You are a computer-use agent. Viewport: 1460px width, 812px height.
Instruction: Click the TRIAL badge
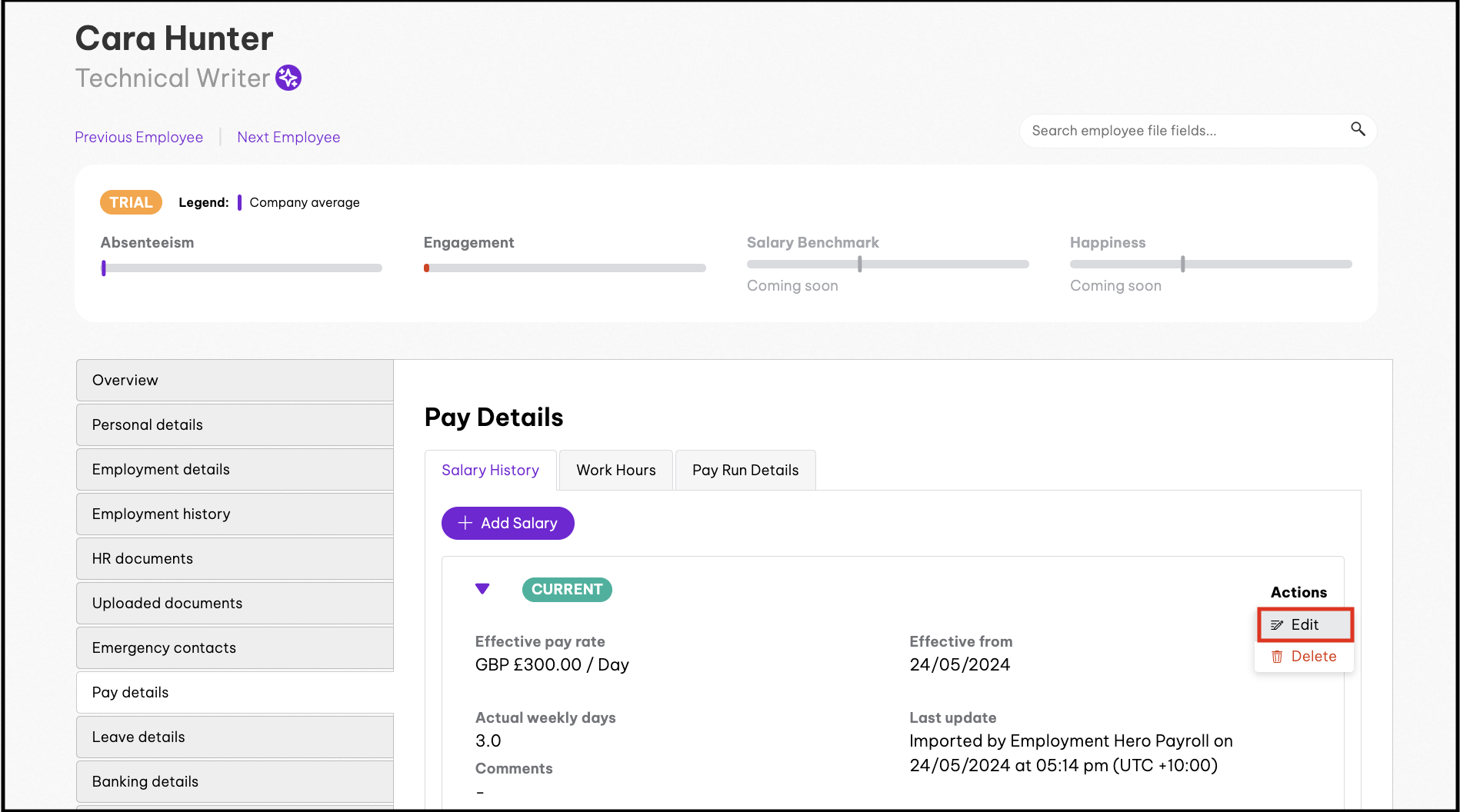(131, 202)
